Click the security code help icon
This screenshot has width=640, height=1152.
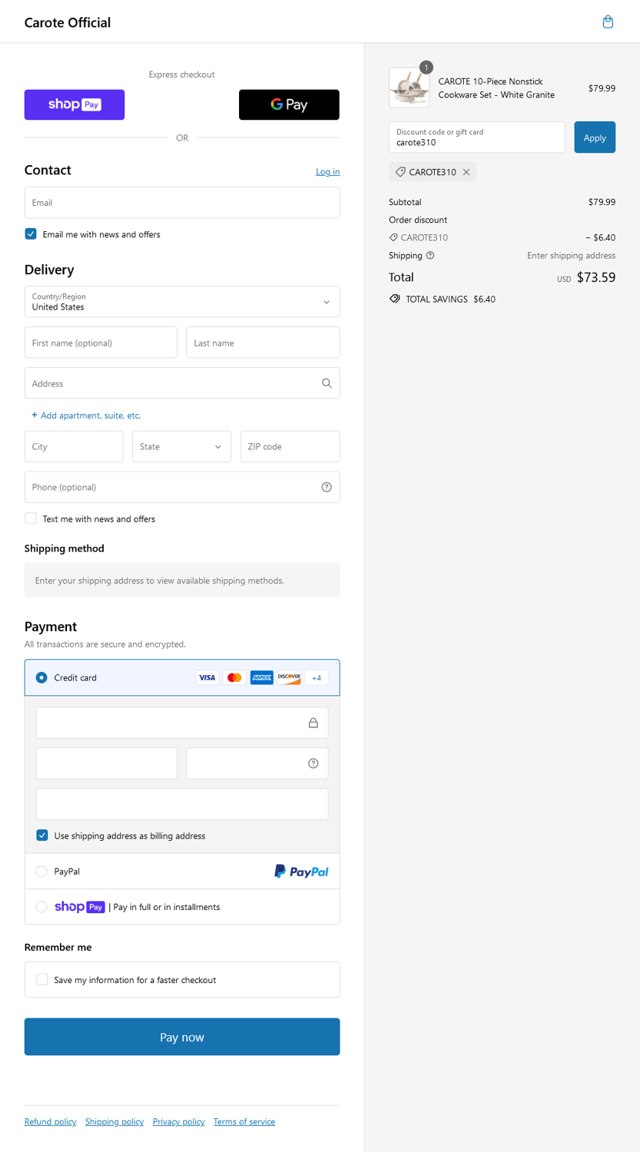pyautogui.click(x=313, y=763)
